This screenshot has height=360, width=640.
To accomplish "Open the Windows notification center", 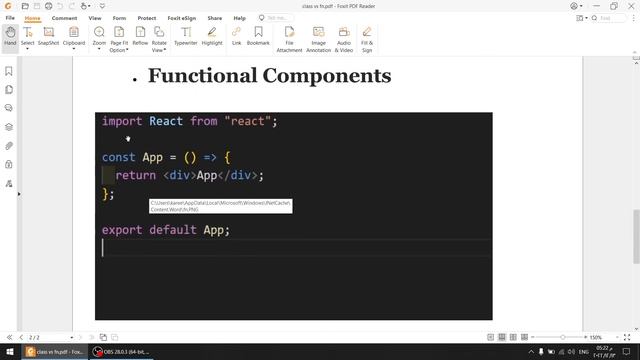I will coord(626,352).
